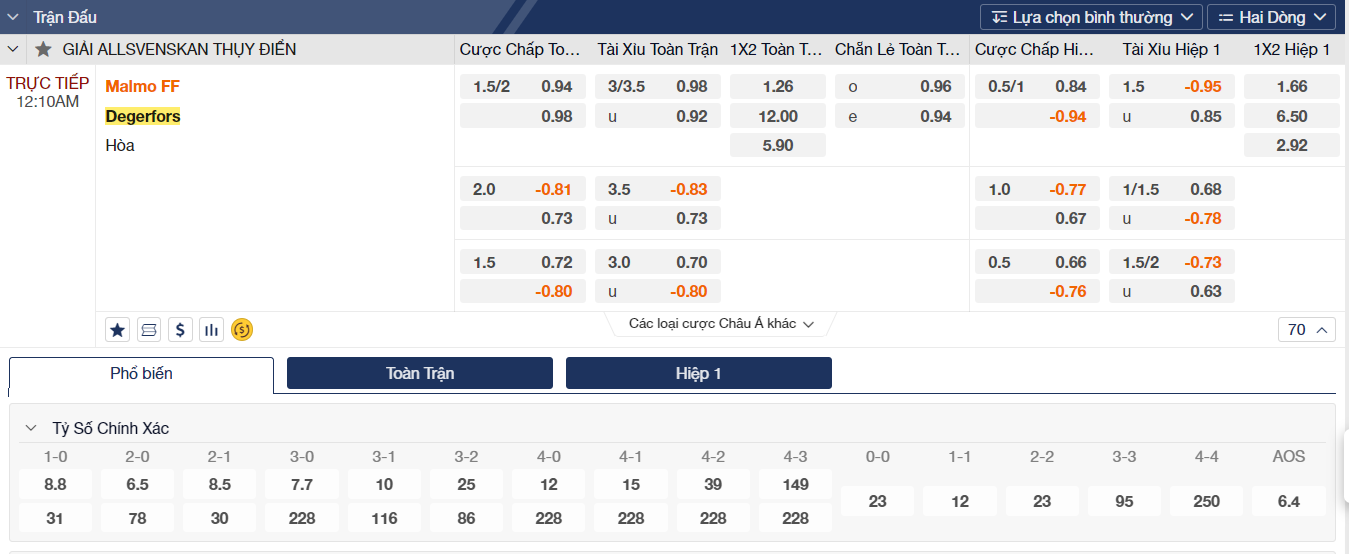Click Malmo FF 1X2 odds 1.26
The height and width of the screenshot is (554, 1349).
click(778, 86)
